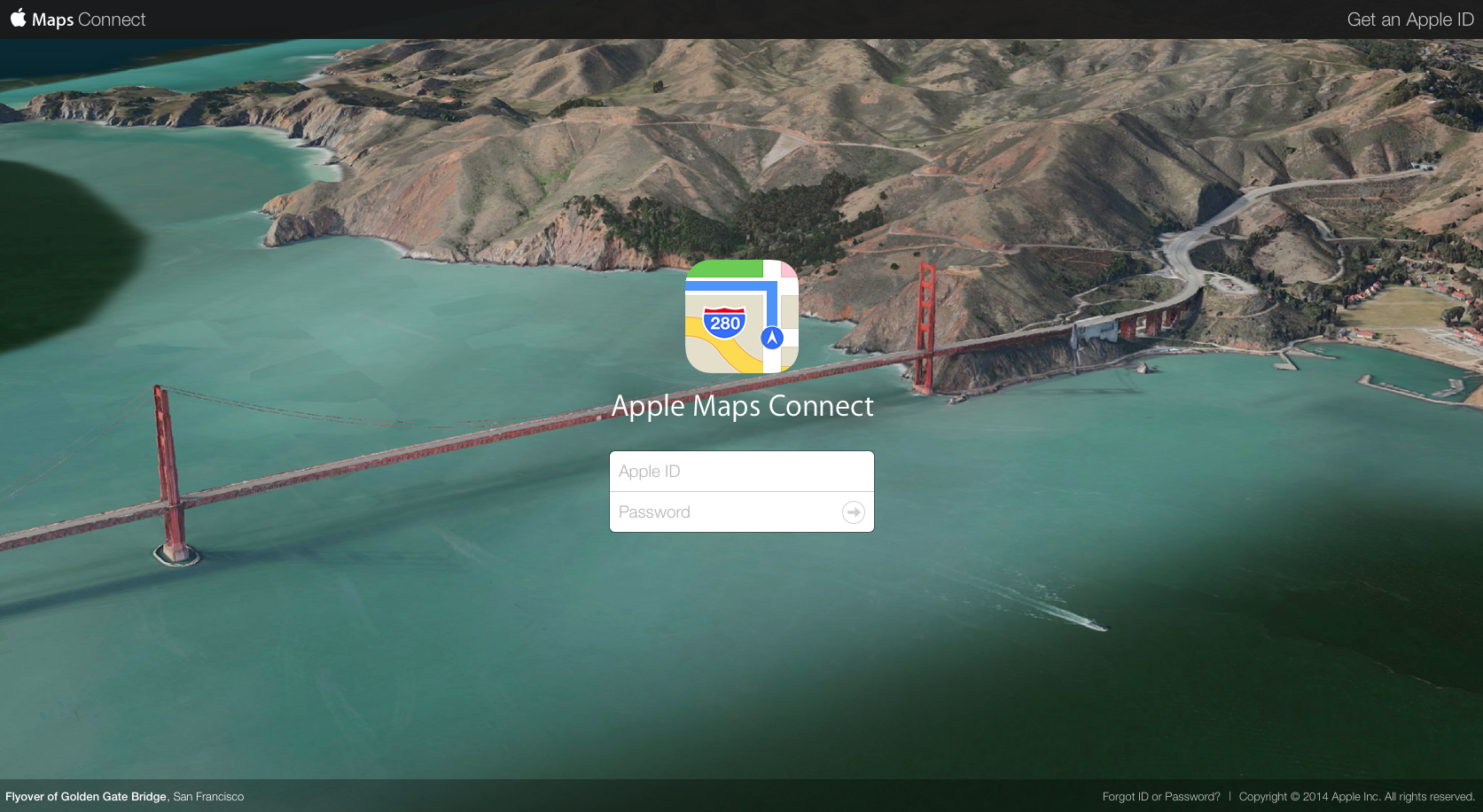Open the Get an Apple ID link
1483x812 pixels.
tap(1409, 20)
